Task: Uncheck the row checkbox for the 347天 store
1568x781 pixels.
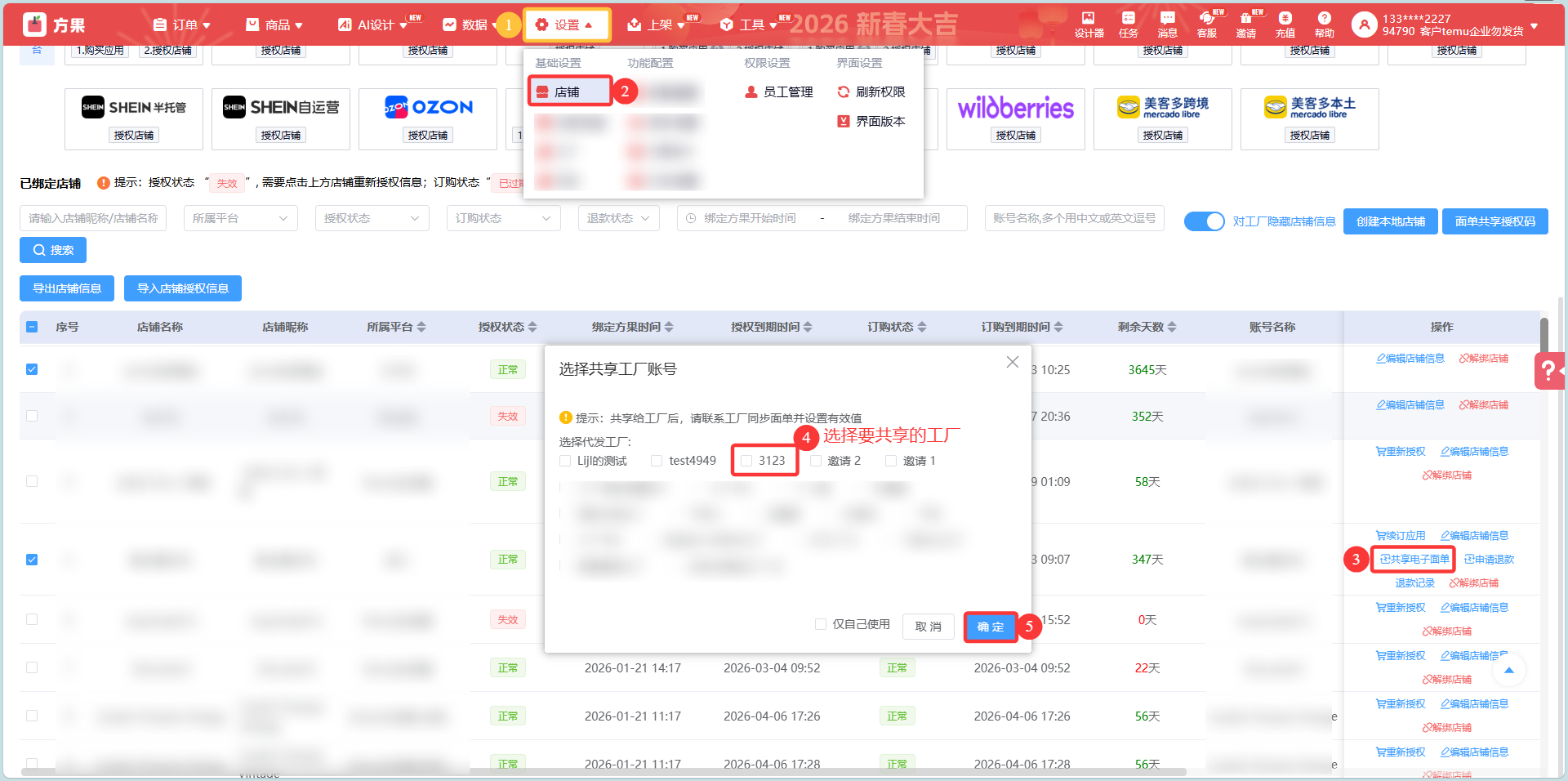Action: 32,560
